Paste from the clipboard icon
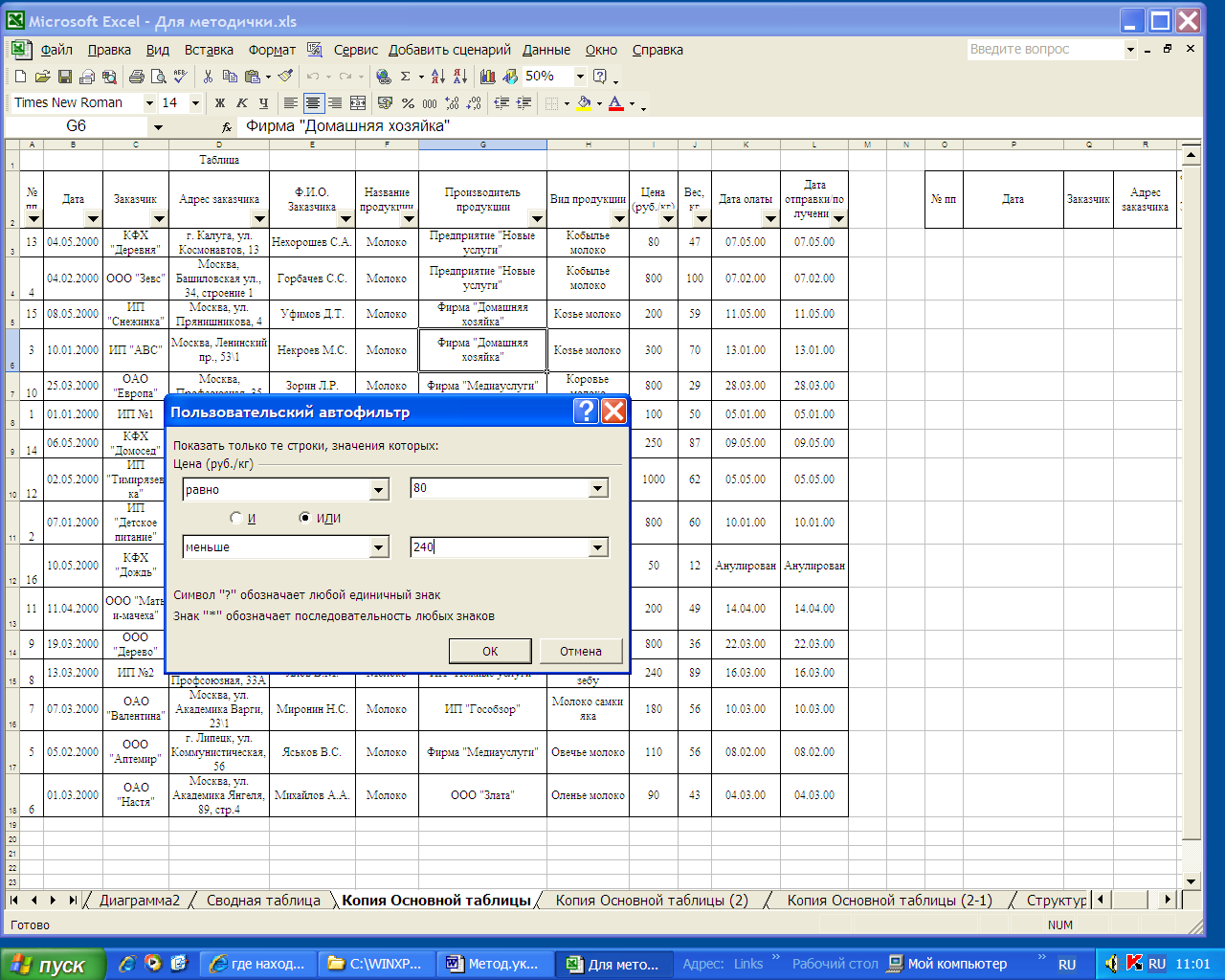The height and width of the screenshot is (980, 1225). pyautogui.click(x=252, y=77)
